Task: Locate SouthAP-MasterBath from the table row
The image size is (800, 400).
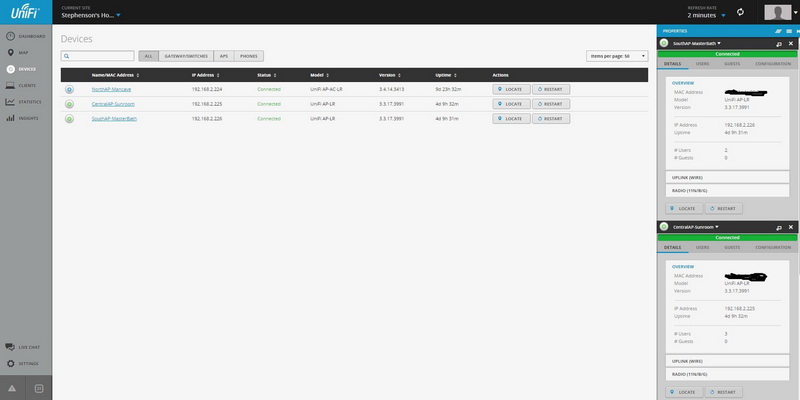Action: [511, 119]
